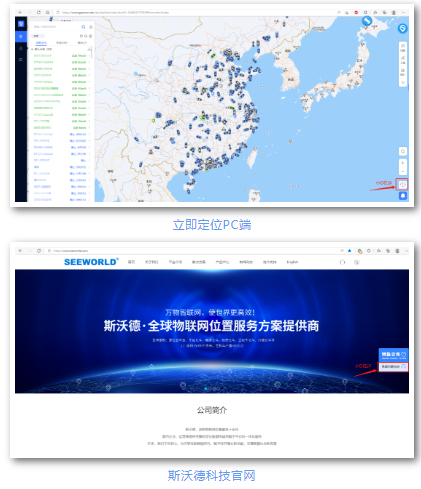Open the blue notification bell on map
Image resolution: width=421 pixels, height=489 pixels.
(x=403, y=196)
